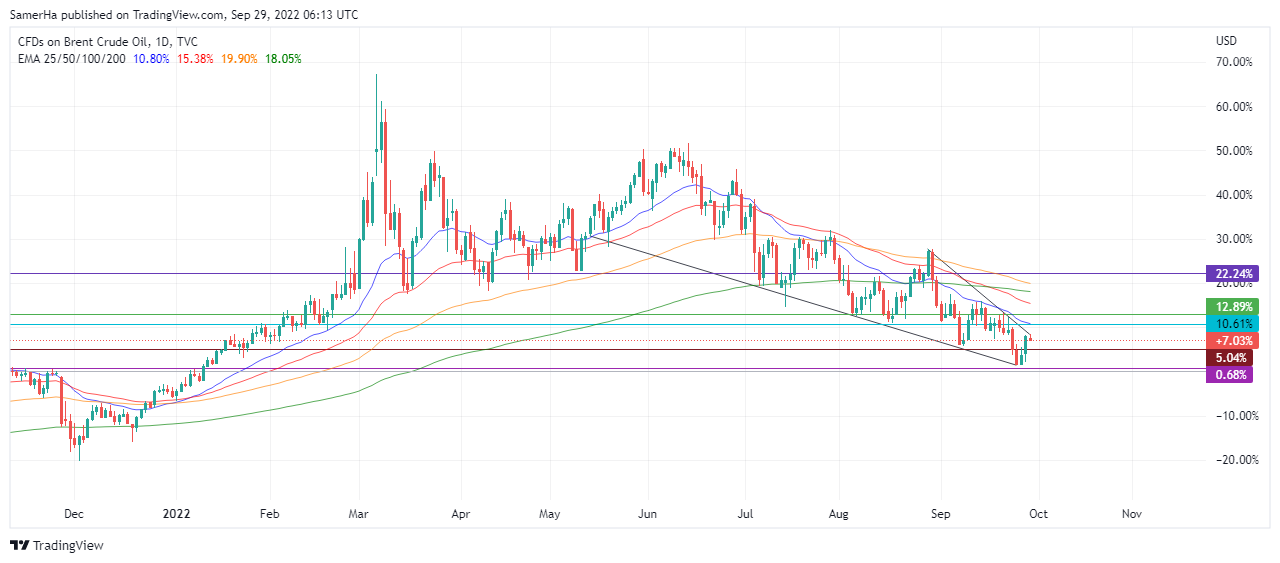Image resolution: width=1280 pixels, height=563 pixels.
Task: Click the purple 0.68% price label
Action: (1229, 375)
